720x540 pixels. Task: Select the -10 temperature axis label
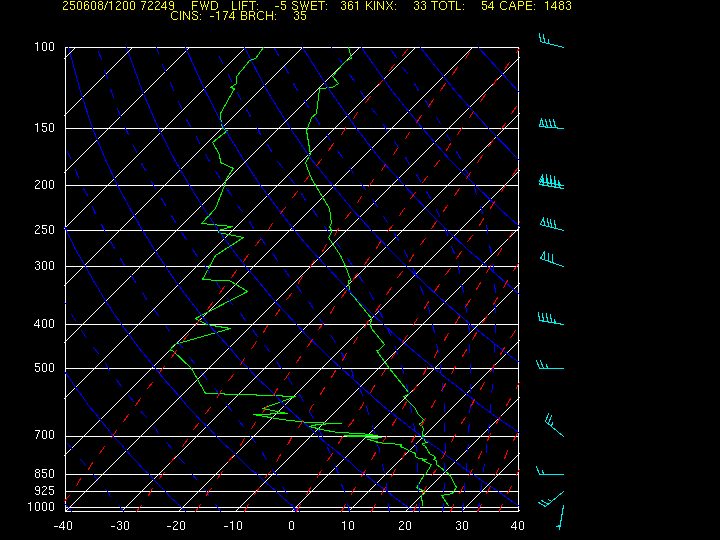click(x=233, y=526)
